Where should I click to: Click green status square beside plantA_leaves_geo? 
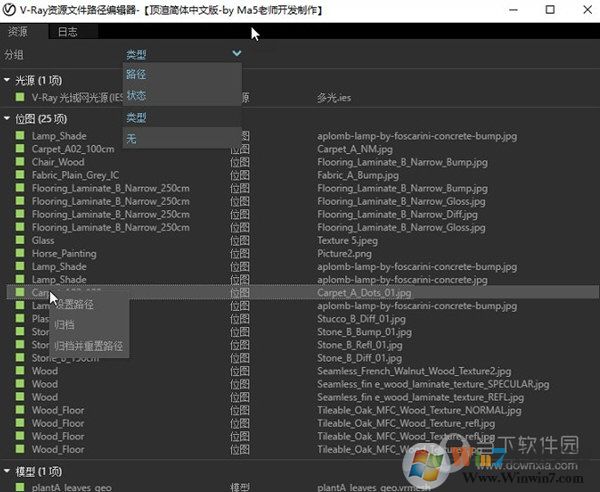20,487
